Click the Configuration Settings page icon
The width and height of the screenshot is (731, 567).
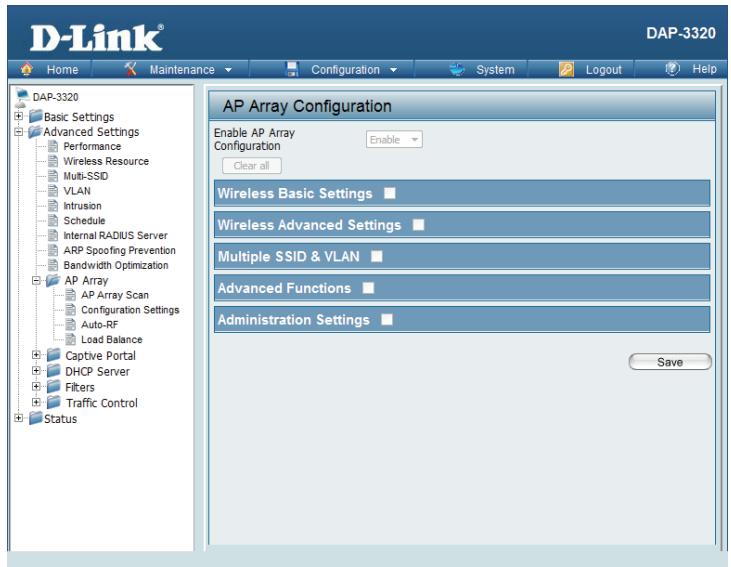coord(70,310)
